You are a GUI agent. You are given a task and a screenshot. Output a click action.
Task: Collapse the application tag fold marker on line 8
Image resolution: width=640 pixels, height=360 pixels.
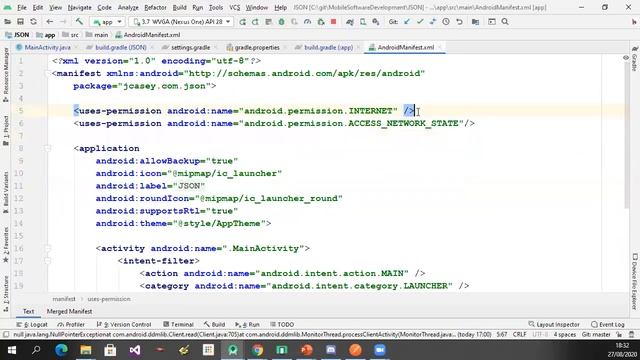click(48, 148)
